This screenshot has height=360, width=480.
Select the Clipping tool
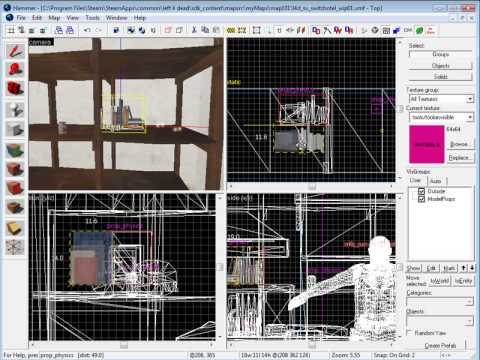(15, 228)
